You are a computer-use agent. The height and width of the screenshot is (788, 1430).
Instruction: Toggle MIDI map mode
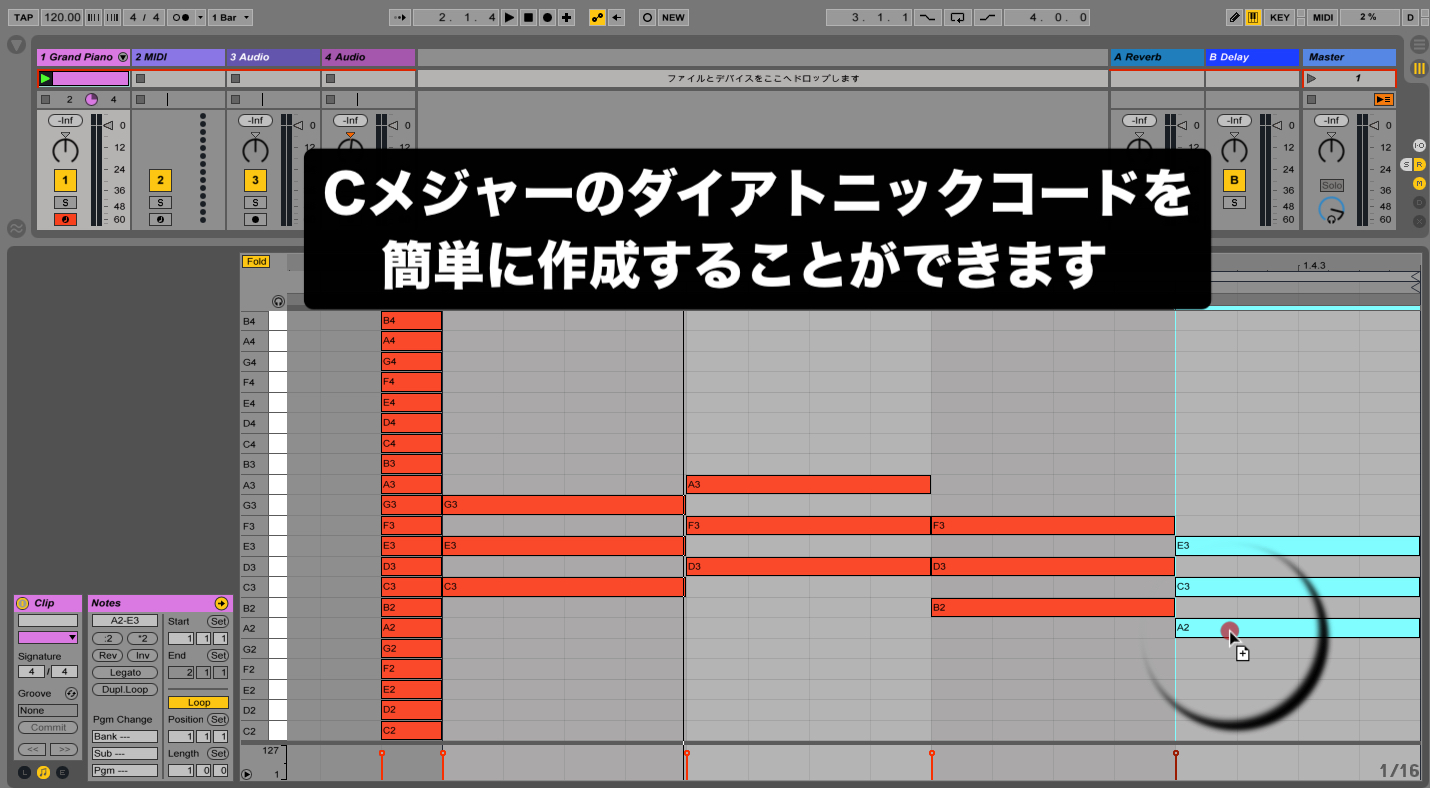[x=1322, y=17]
